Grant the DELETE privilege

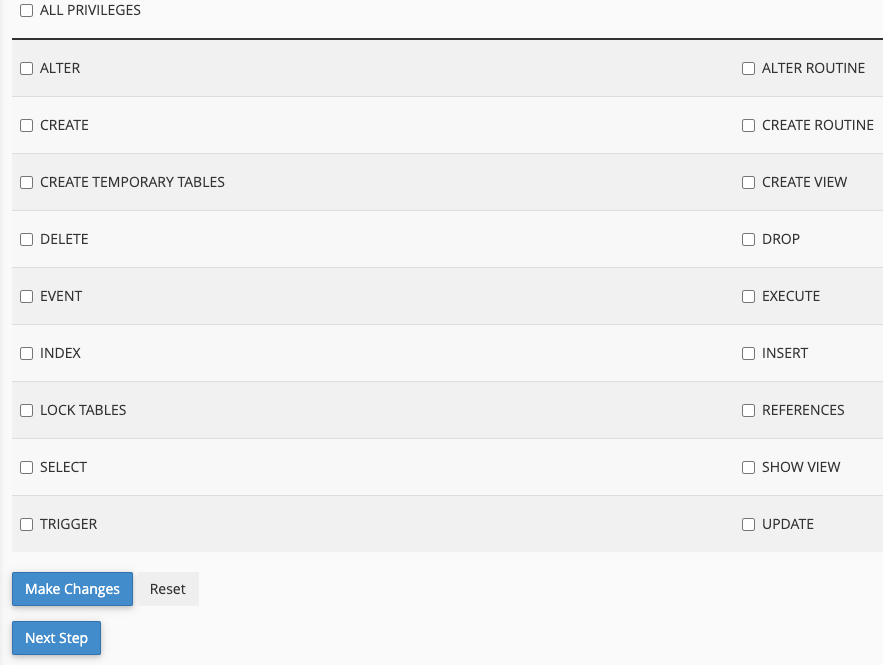pyautogui.click(x=27, y=240)
